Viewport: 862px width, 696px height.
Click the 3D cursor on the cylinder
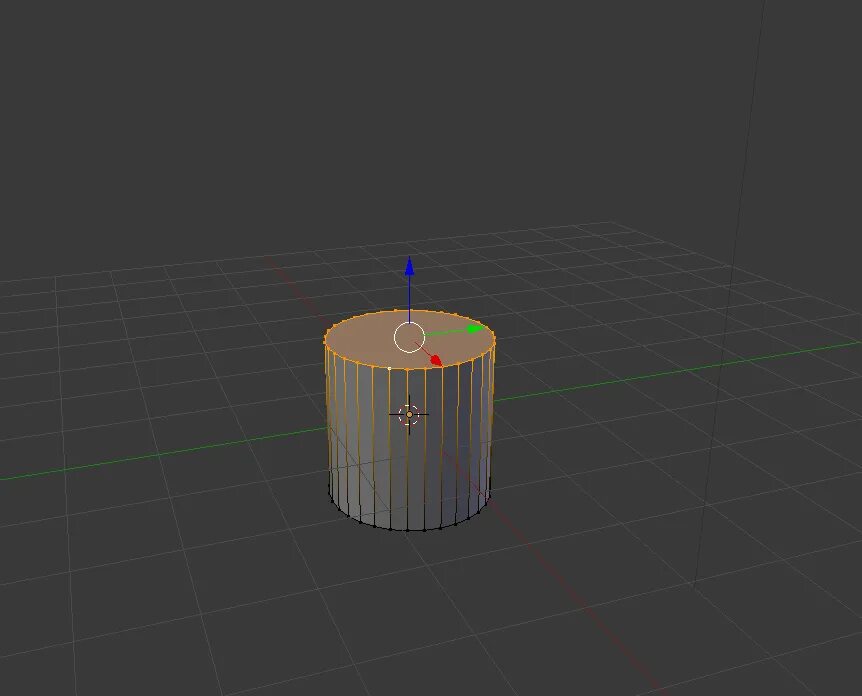409,413
